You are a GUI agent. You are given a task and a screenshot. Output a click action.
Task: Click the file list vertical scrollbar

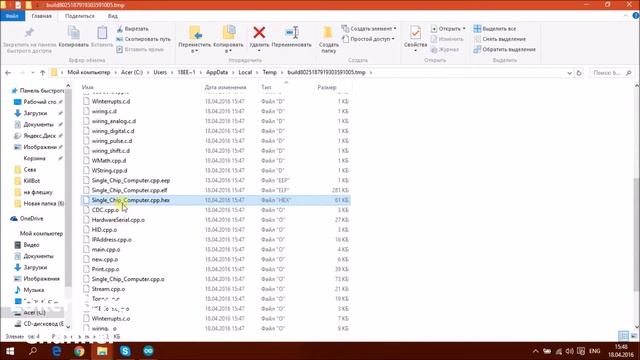(637, 234)
